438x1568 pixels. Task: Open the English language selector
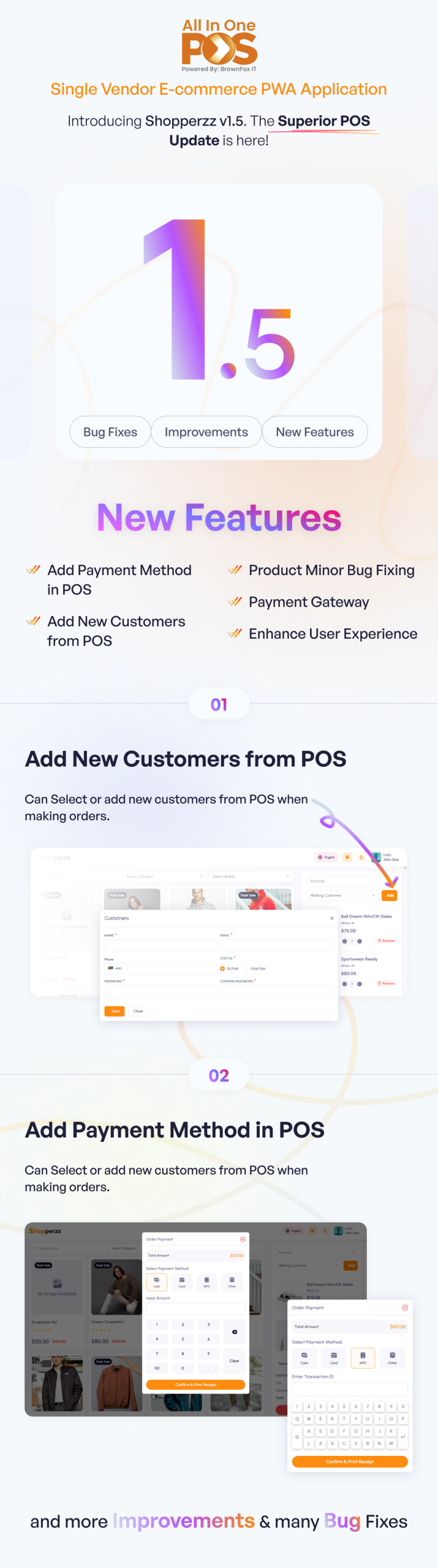327,858
